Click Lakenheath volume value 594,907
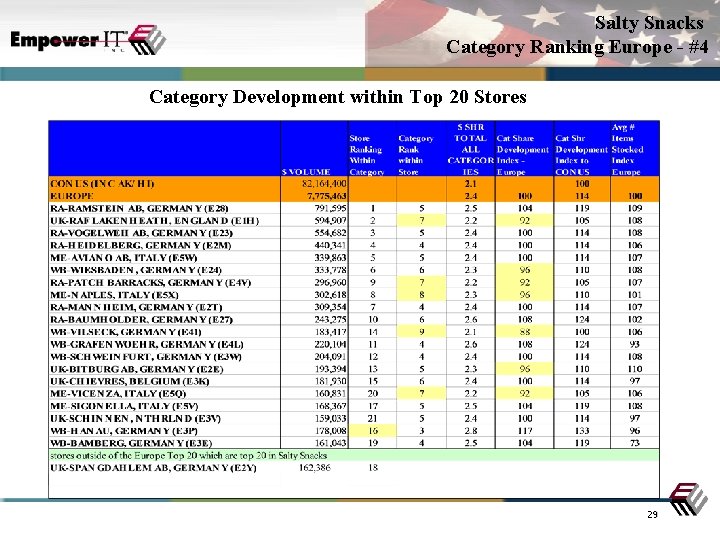 pos(330,220)
